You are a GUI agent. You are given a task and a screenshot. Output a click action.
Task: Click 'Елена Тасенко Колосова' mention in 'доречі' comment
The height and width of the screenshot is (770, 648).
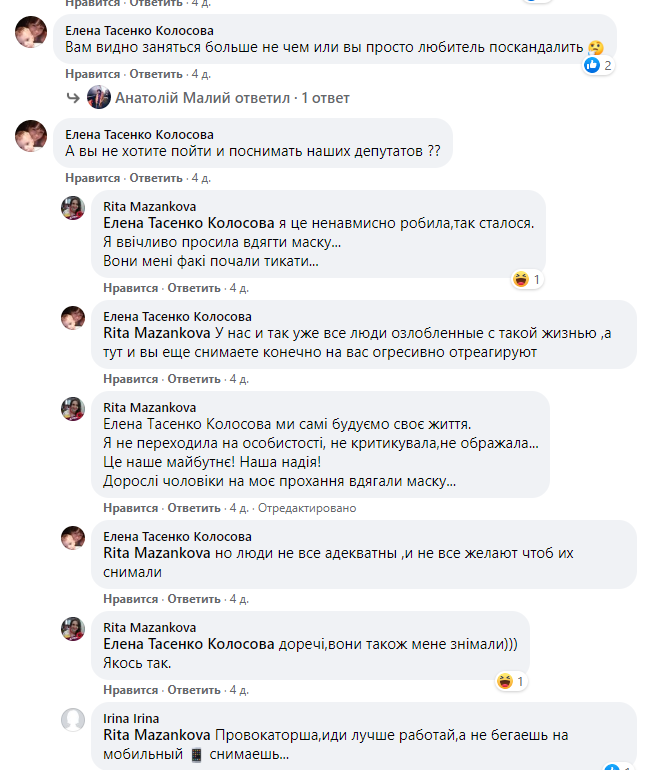tap(189, 645)
